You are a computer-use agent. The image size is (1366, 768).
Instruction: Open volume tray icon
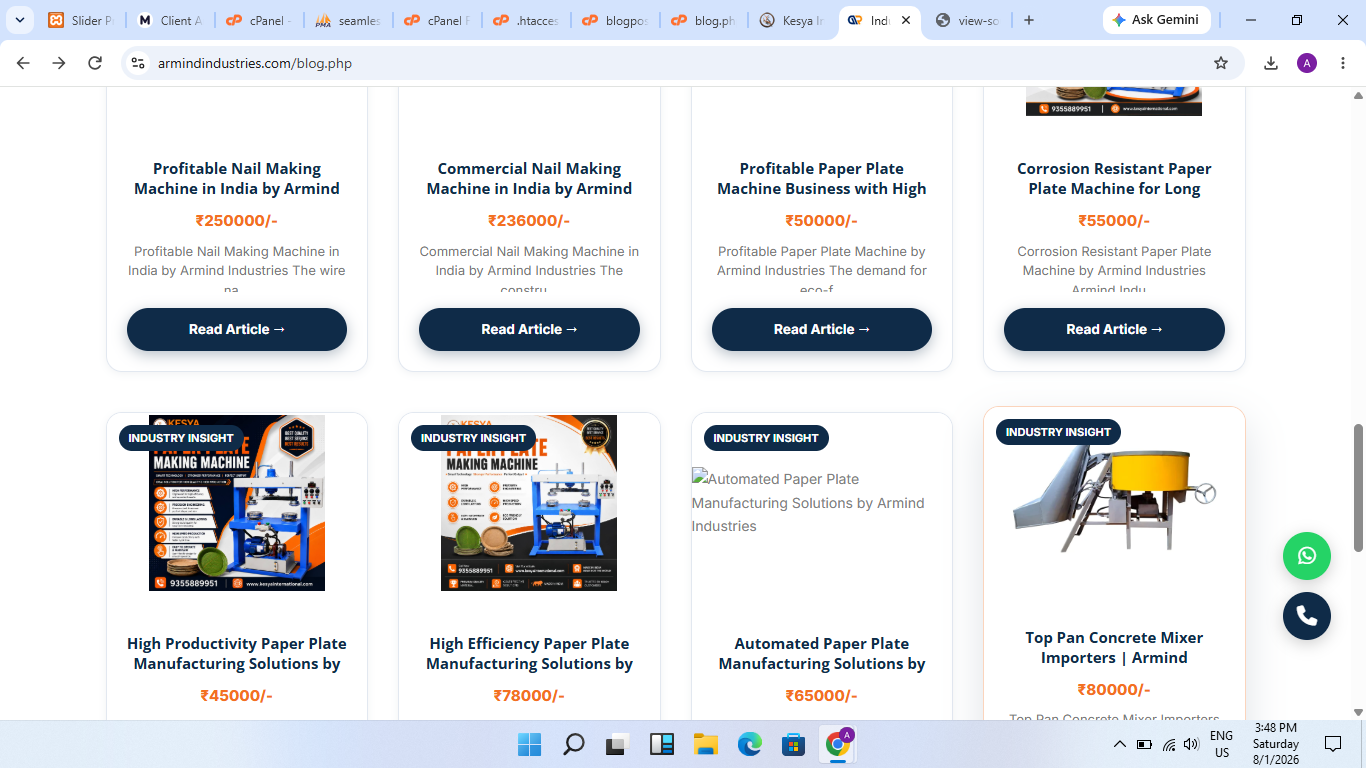[x=1191, y=744]
